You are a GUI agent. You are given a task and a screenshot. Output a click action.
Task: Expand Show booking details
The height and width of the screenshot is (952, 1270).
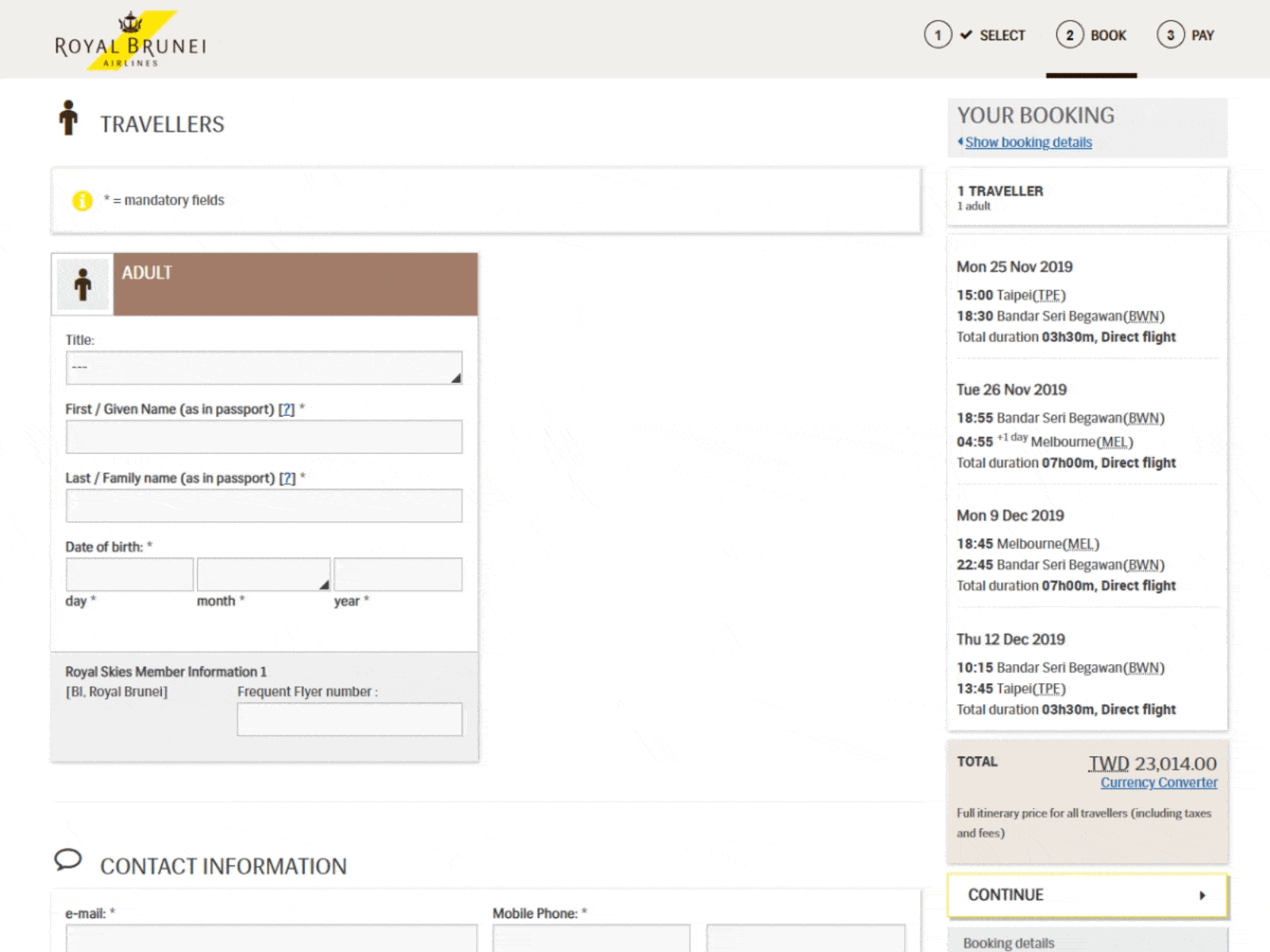[x=1028, y=142]
